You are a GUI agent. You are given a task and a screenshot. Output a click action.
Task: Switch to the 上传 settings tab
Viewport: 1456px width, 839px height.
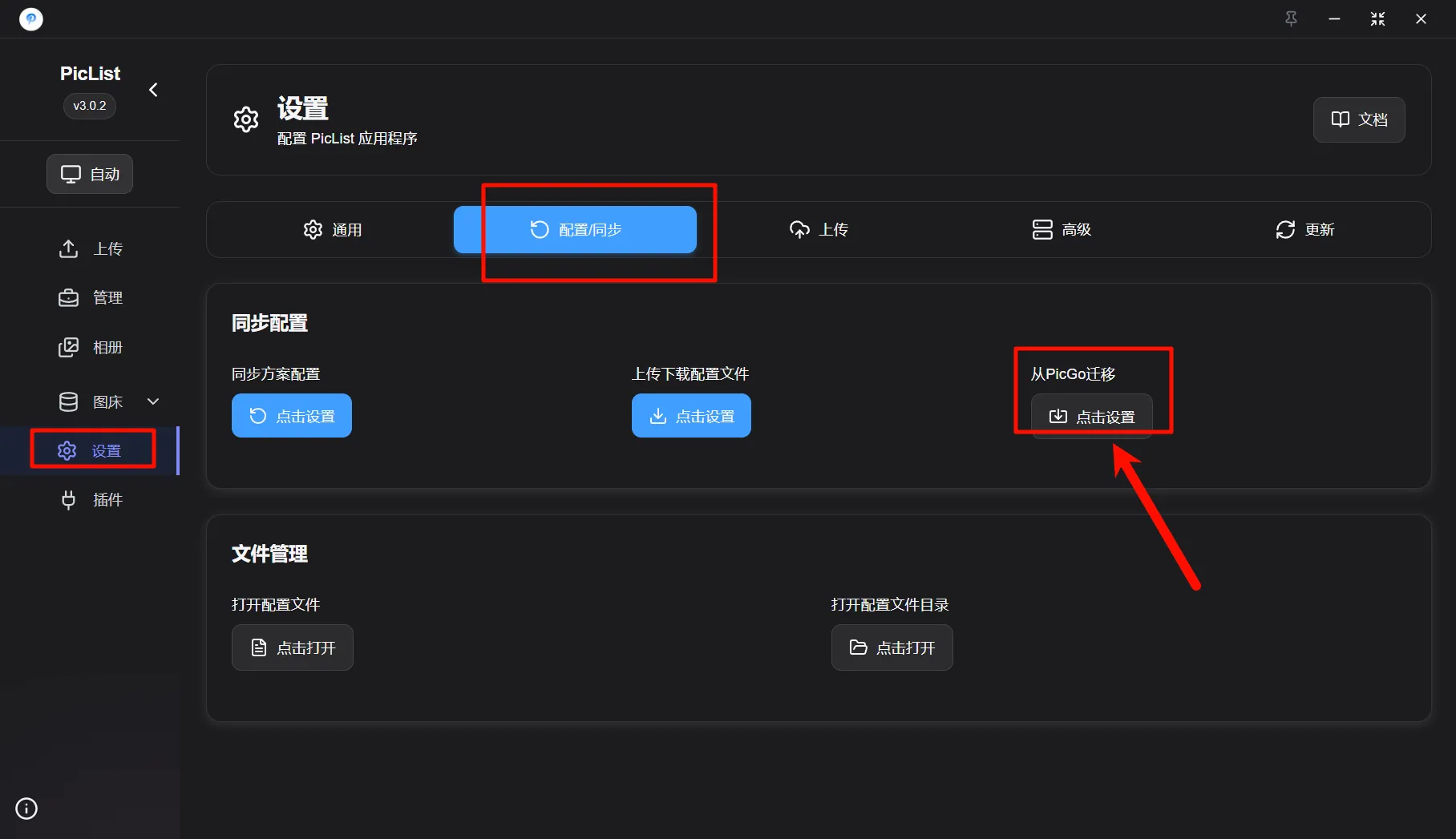click(819, 230)
